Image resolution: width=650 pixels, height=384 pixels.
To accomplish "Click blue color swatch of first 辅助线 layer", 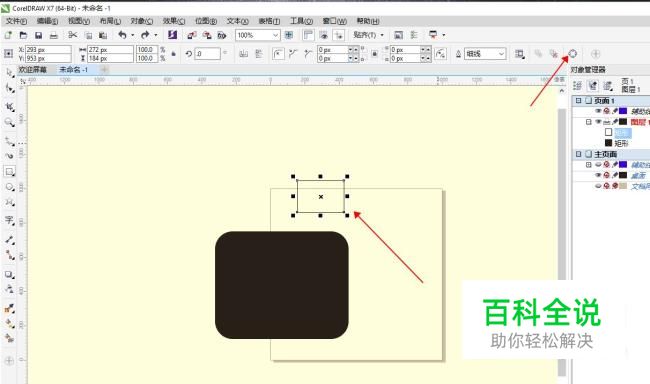I will coord(623,111).
